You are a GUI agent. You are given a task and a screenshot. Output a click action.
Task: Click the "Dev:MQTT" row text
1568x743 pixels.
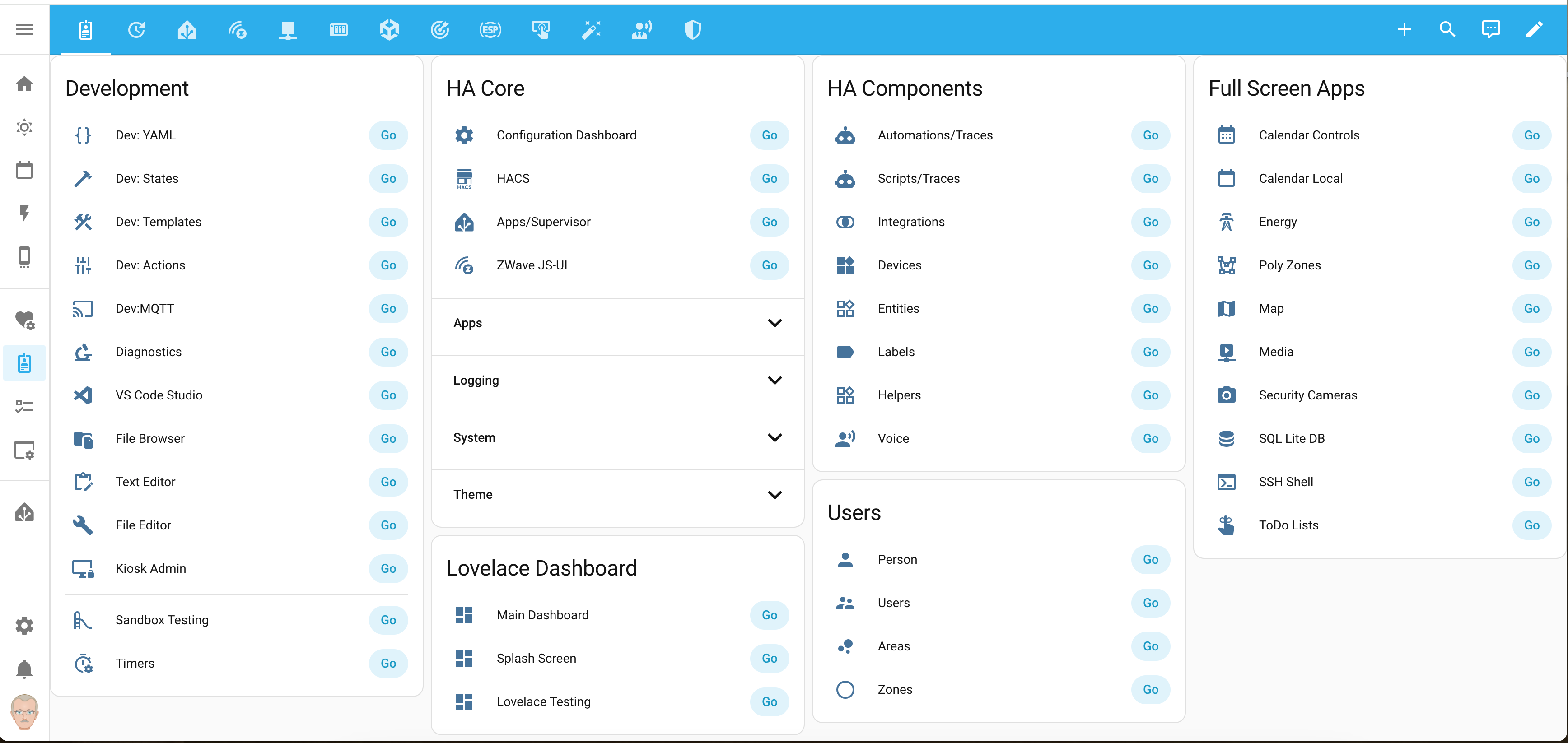tap(145, 309)
